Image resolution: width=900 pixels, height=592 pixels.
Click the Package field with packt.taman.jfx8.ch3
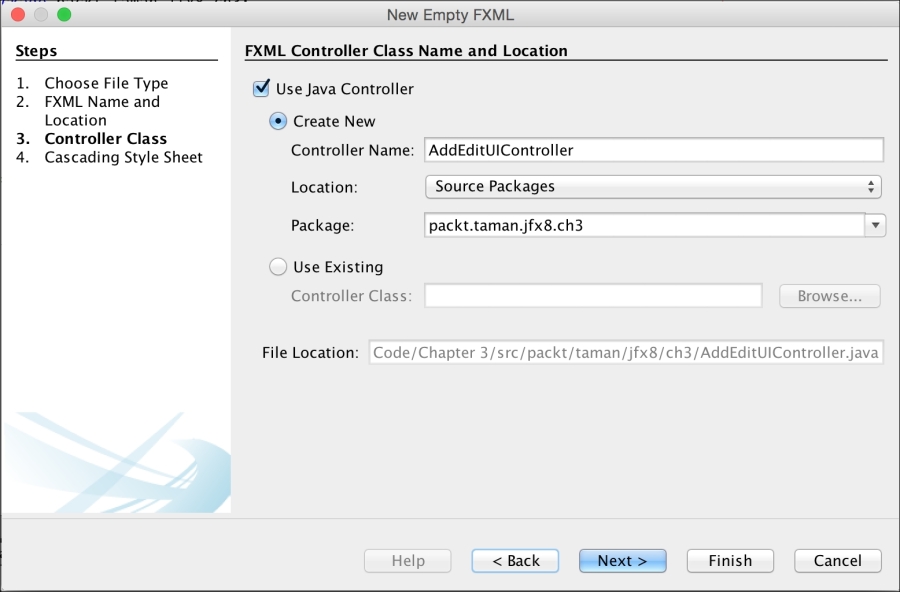(643, 226)
